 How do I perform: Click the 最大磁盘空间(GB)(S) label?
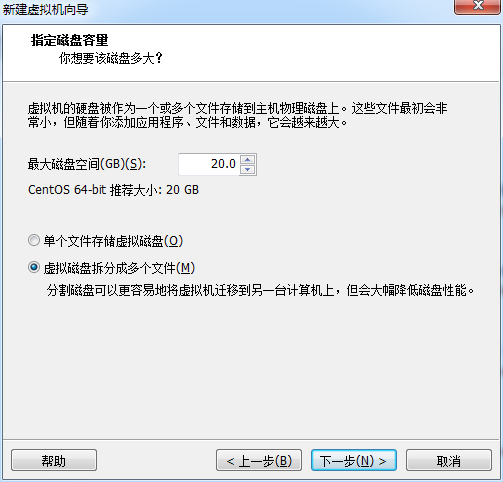point(87,164)
